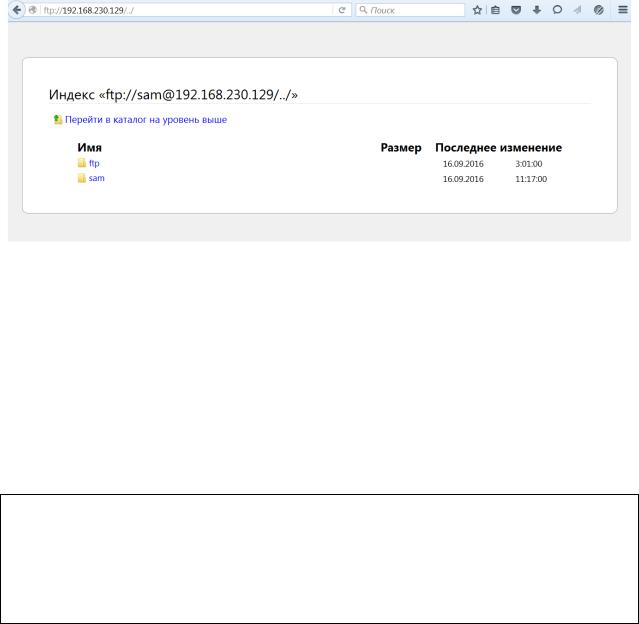Select the 16.09.2016 date in ftp row

[463, 164]
